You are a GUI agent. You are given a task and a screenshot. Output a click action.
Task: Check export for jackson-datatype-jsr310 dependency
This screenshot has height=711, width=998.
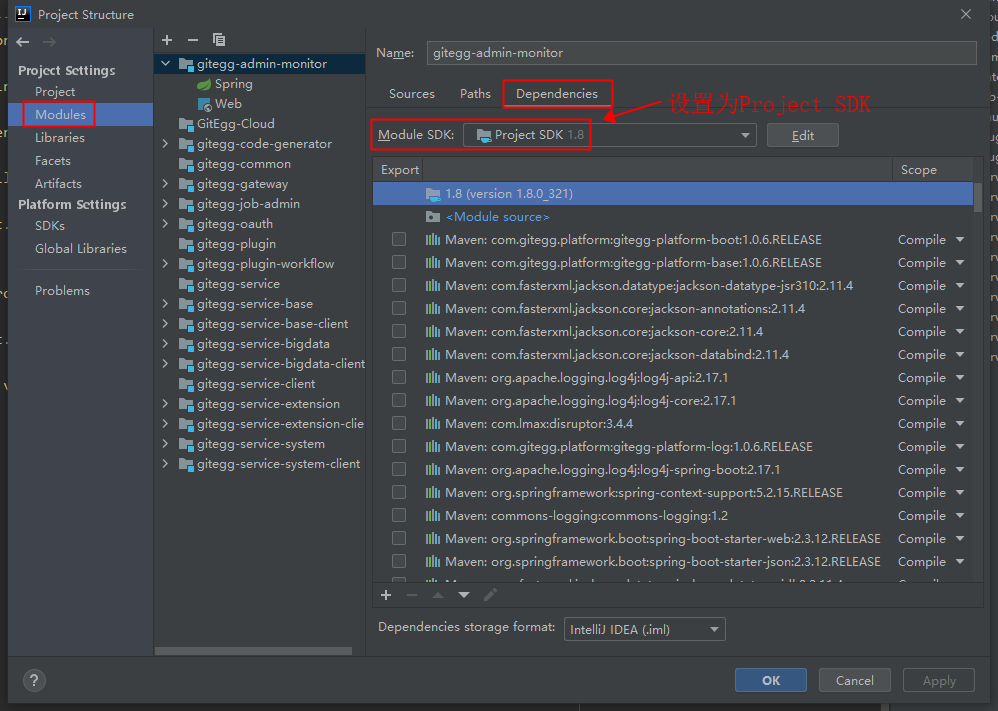399,285
